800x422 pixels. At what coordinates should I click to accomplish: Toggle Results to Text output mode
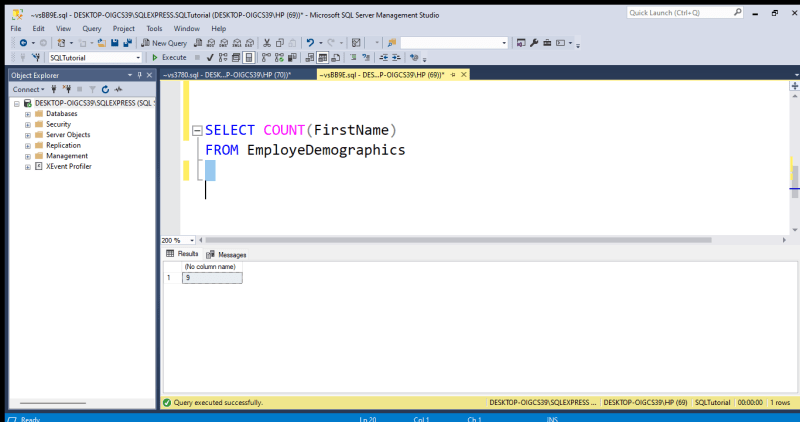pos(310,58)
